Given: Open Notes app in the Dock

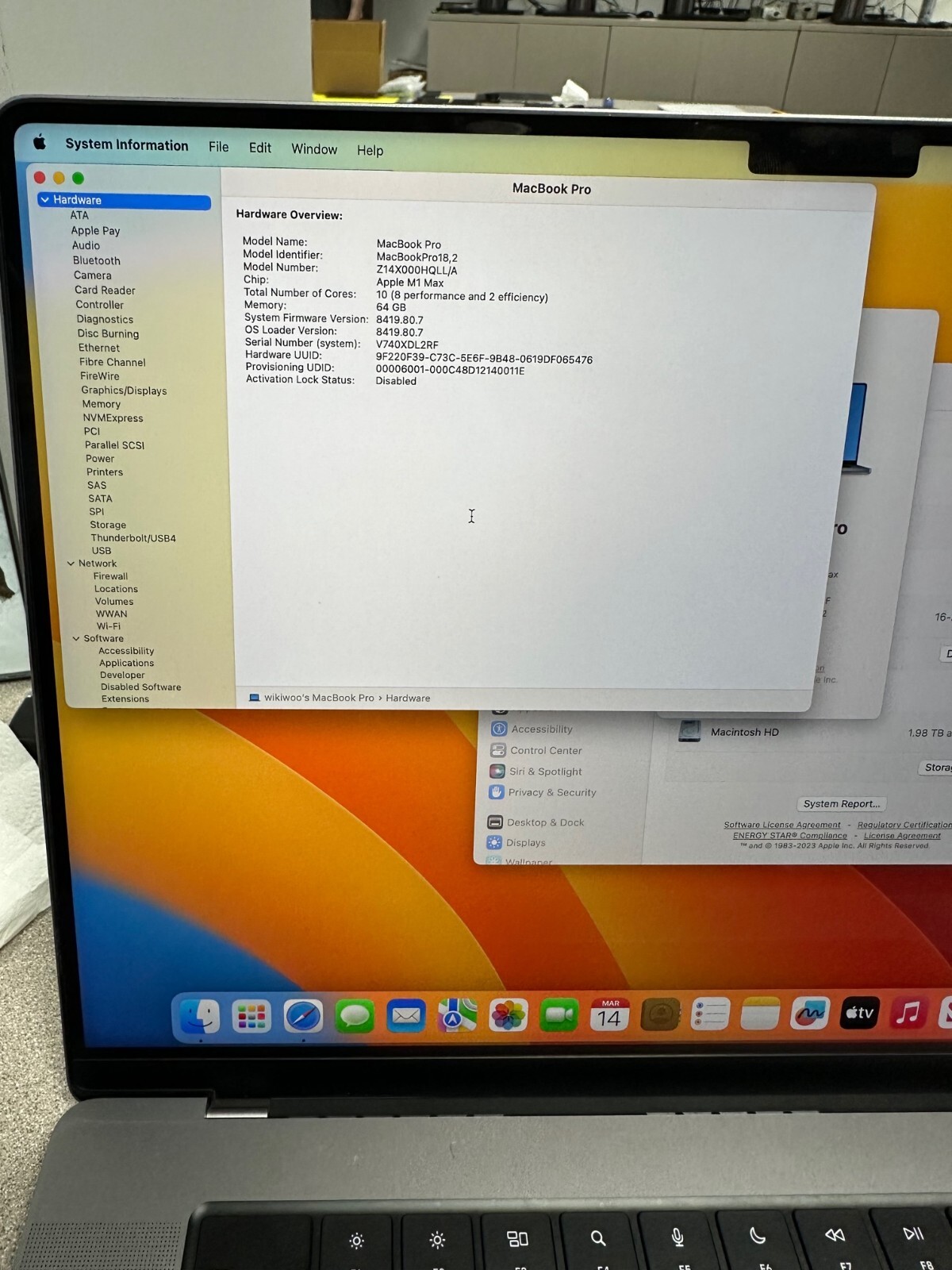Looking at the screenshot, I should click(760, 1014).
